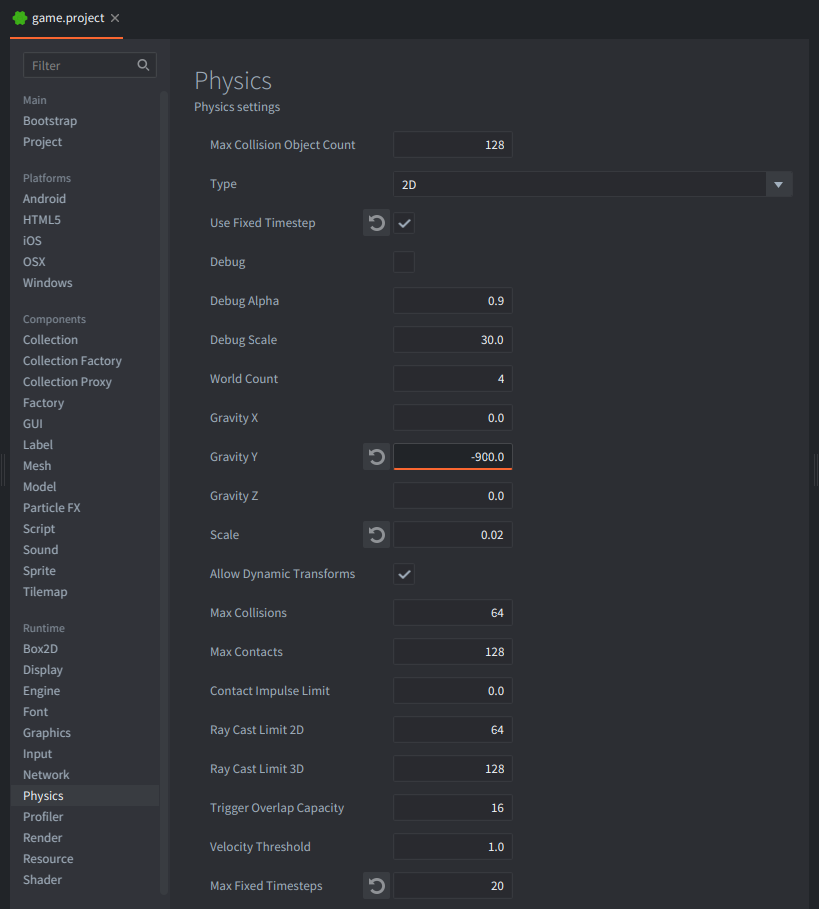Toggle Use Fixed Timestep checkbox
The height and width of the screenshot is (909, 819).
click(404, 223)
